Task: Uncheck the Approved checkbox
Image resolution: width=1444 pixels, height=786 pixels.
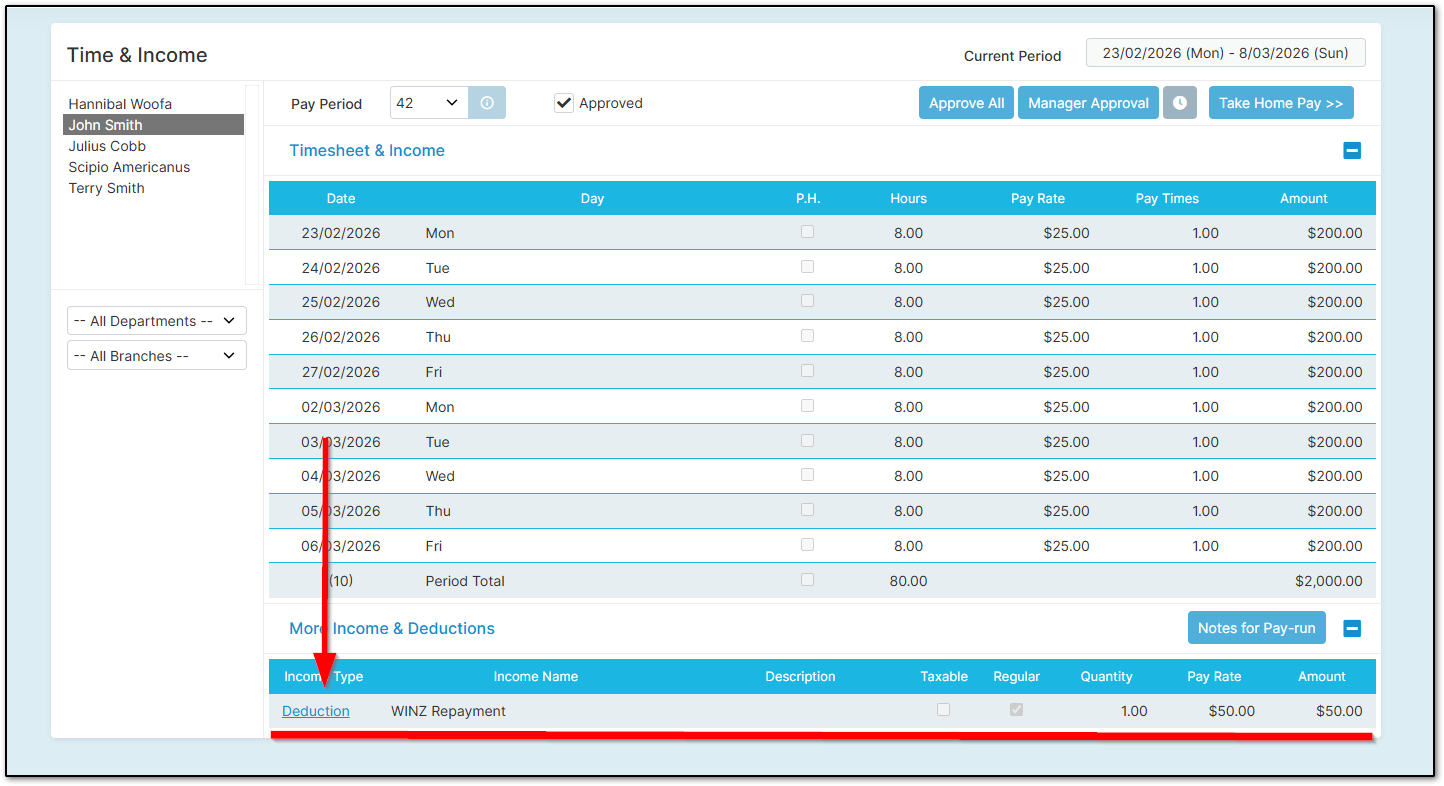Action: click(x=564, y=102)
